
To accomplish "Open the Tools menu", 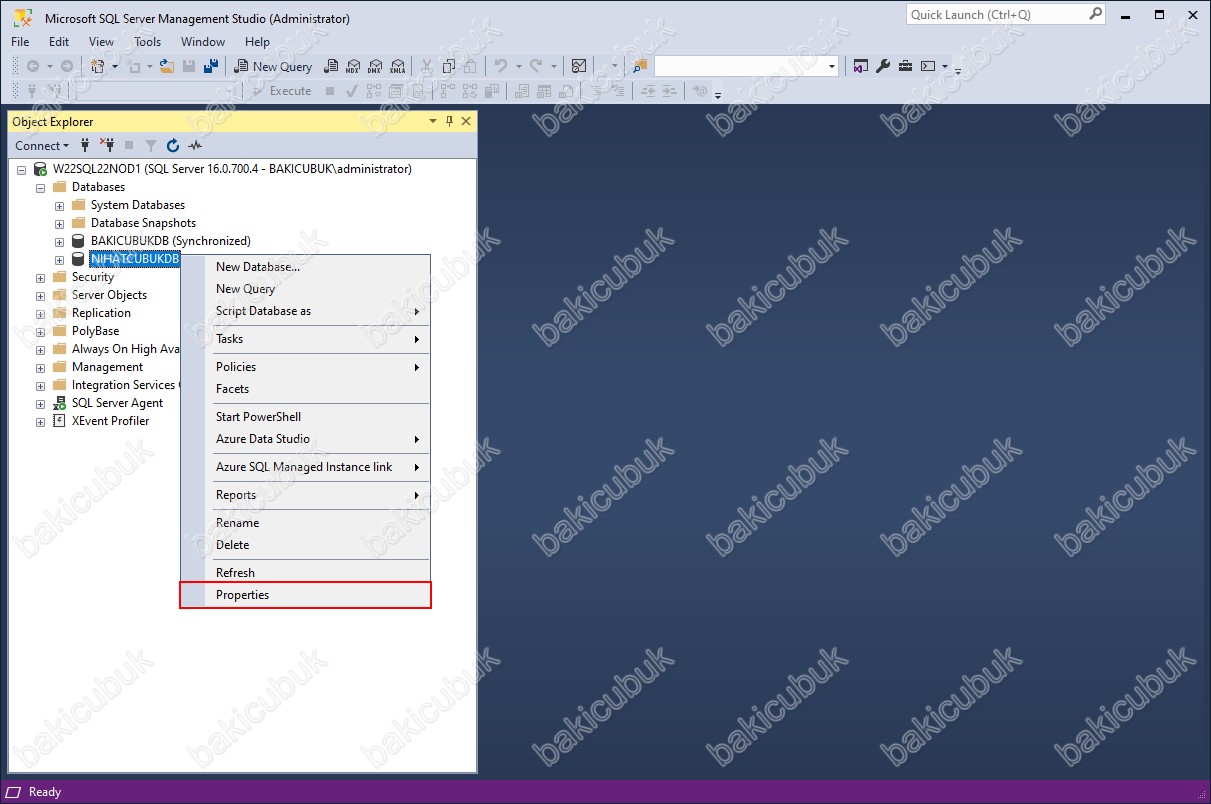I will click(147, 42).
